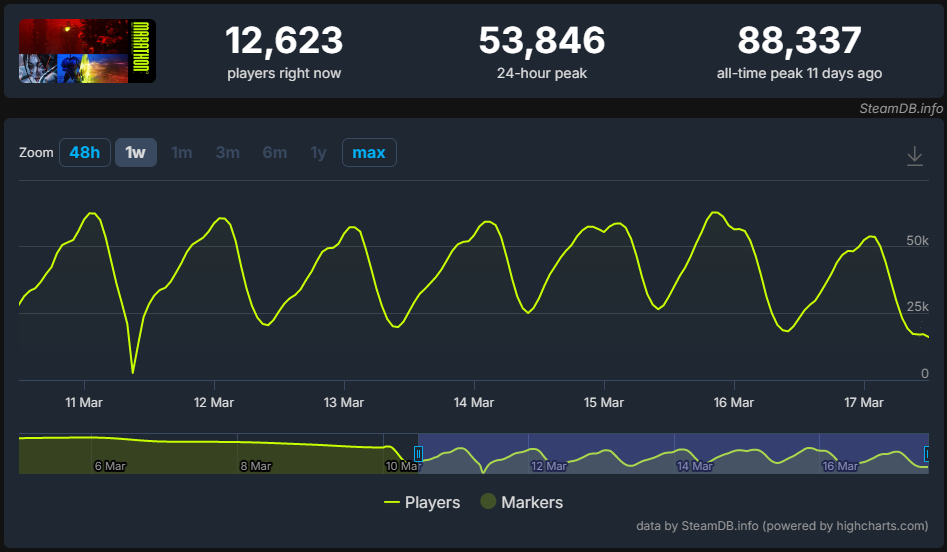This screenshot has height=552, width=947.
Task: Click the Marathon game thumbnail image
Action: pyautogui.click(x=88, y=51)
